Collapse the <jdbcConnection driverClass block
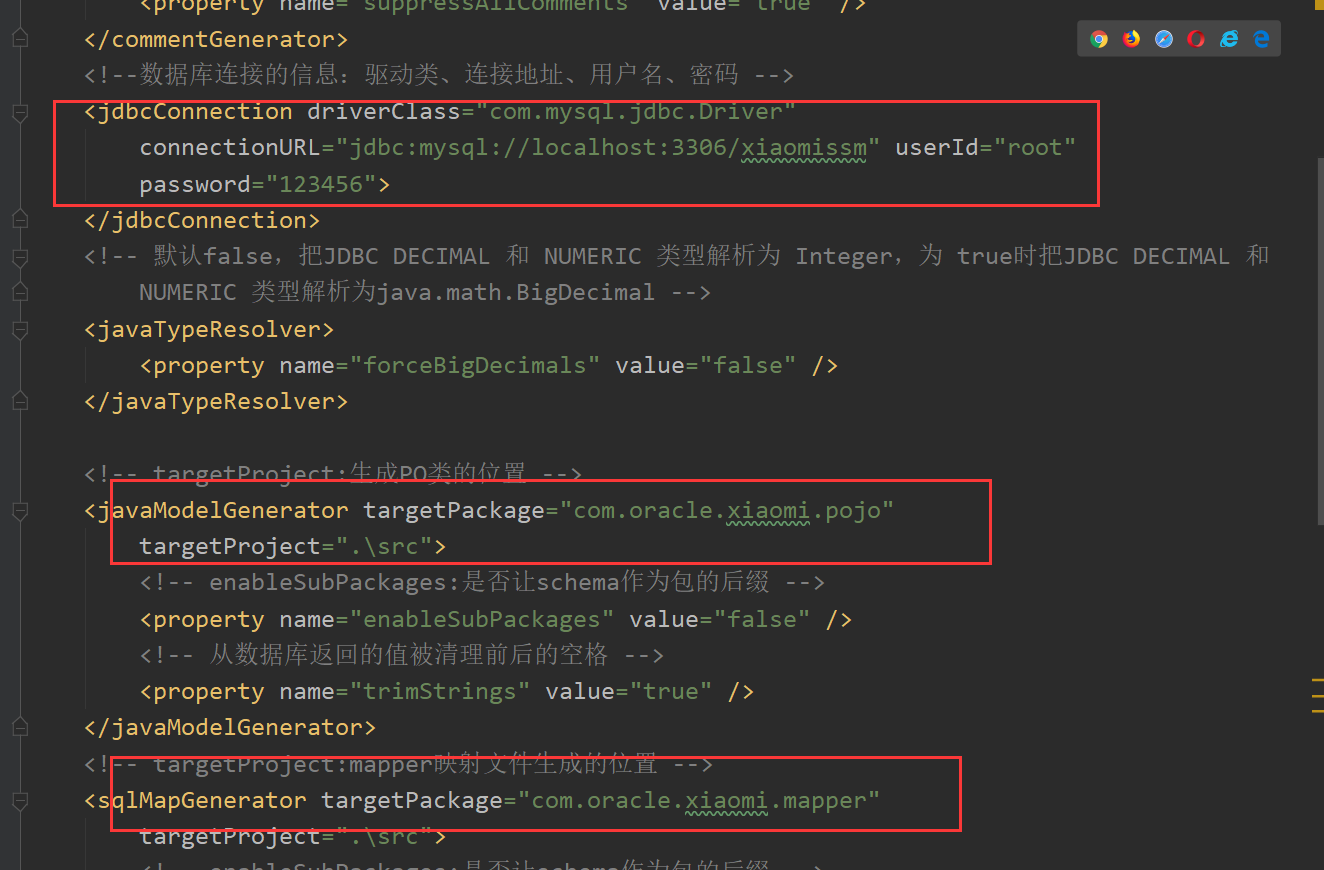Screen dimensions: 1324x870 tap(19, 112)
